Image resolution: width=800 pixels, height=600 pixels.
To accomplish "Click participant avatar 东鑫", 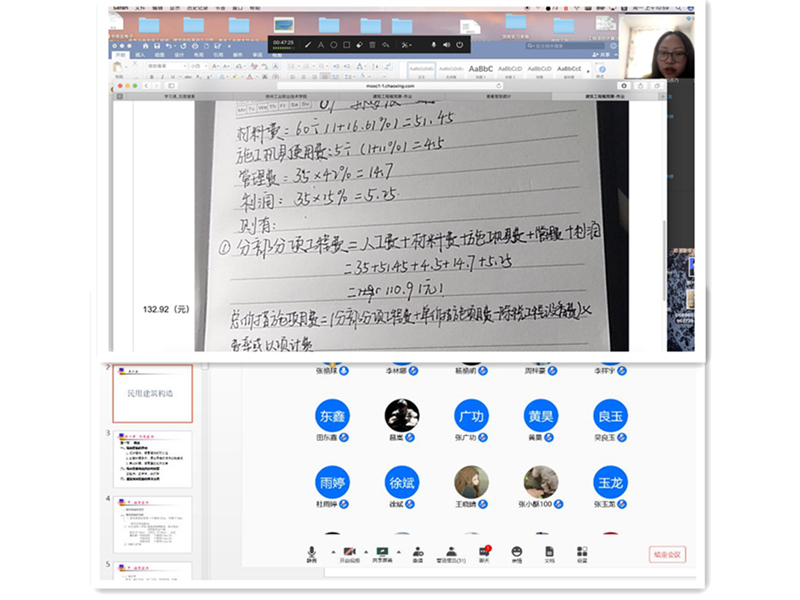I will (331, 415).
